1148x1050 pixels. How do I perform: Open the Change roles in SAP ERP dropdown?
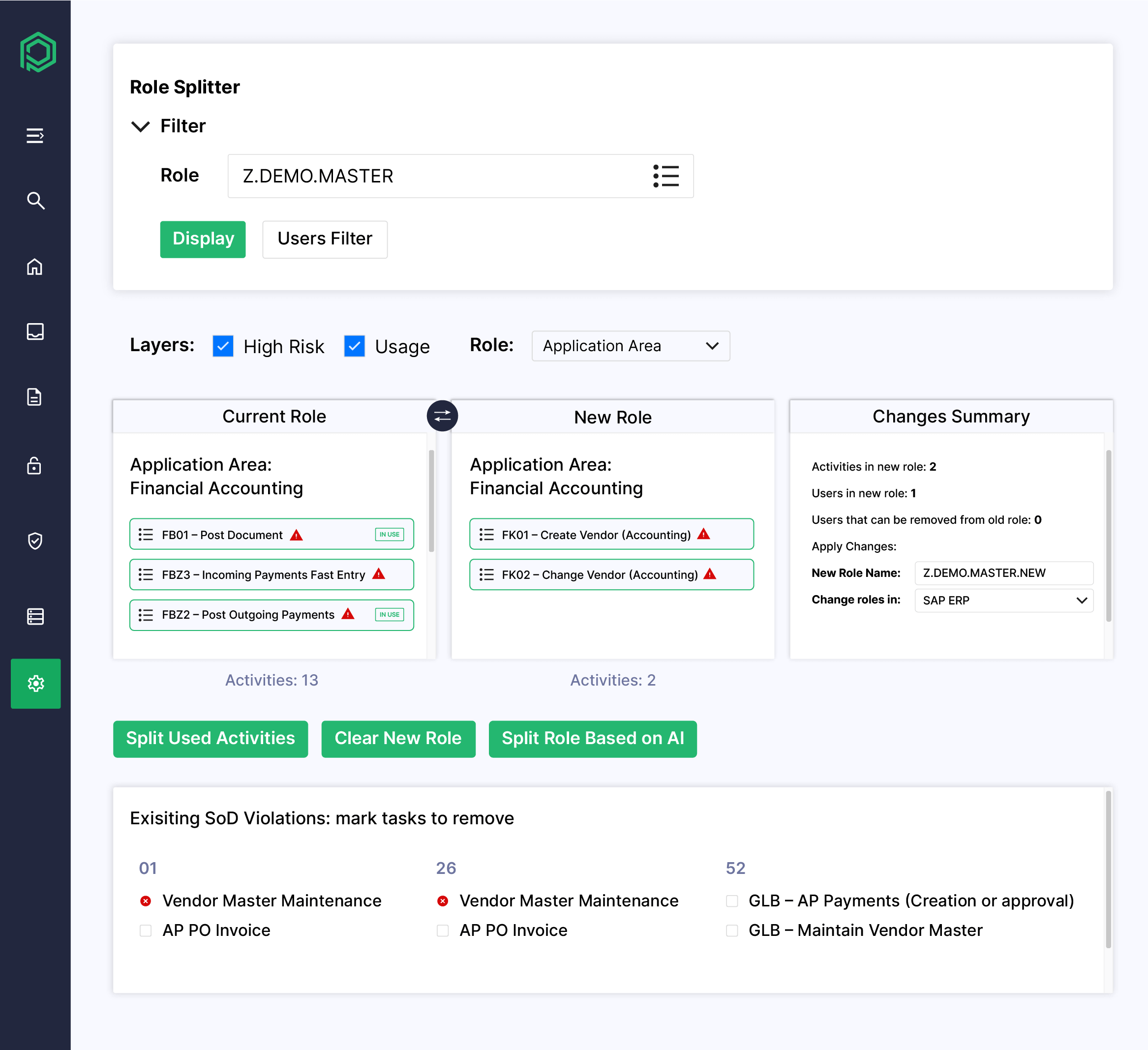point(1003,600)
